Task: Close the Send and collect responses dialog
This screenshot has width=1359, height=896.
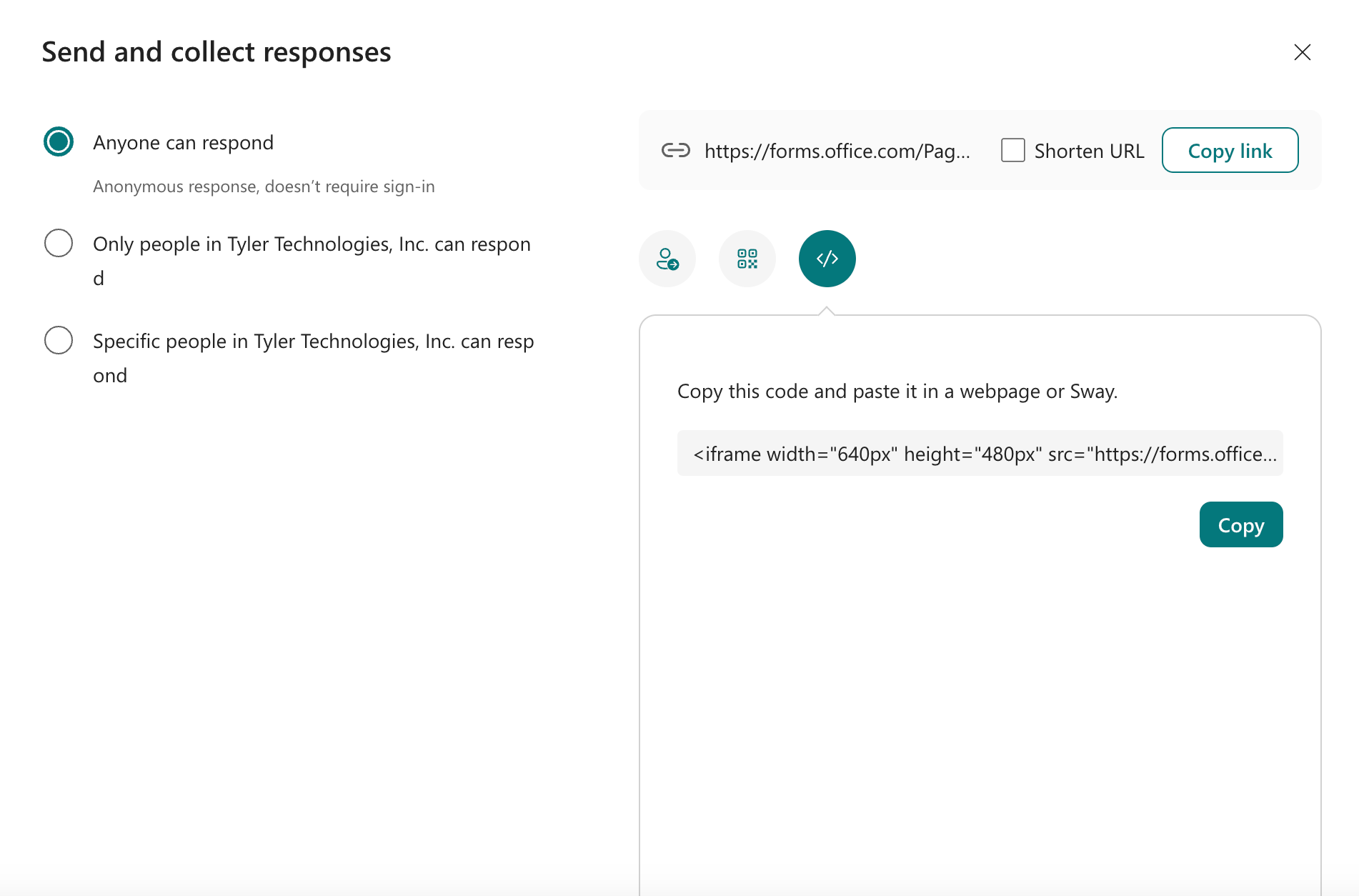Action: pyautogui.click(x=1302, y=52)
